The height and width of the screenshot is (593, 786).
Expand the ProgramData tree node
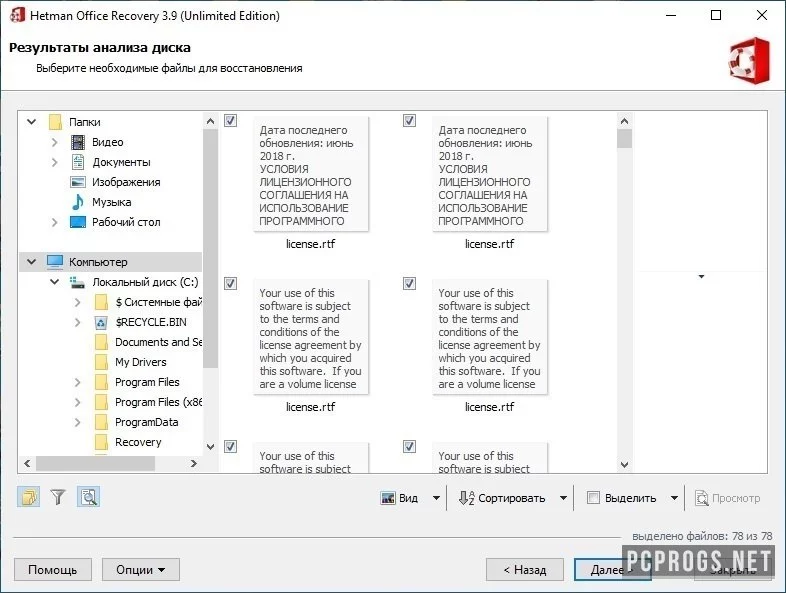(x=77, y=423)
